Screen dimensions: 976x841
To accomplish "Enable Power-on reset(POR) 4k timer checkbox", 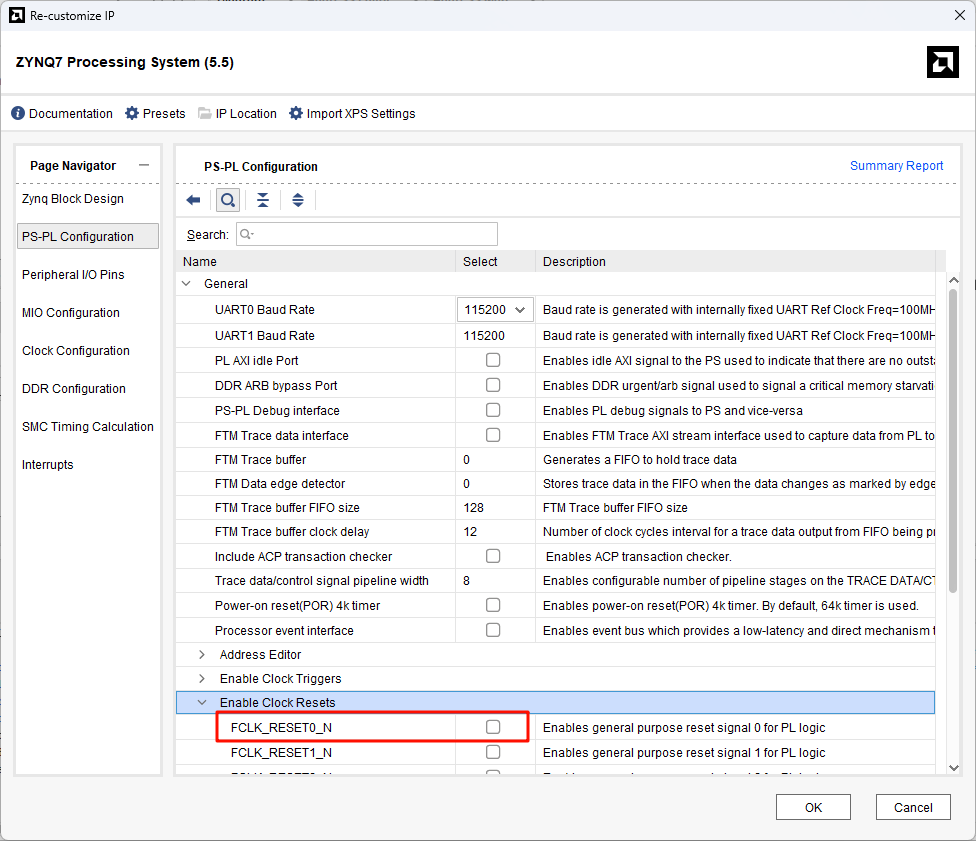I will coord(493,605).
